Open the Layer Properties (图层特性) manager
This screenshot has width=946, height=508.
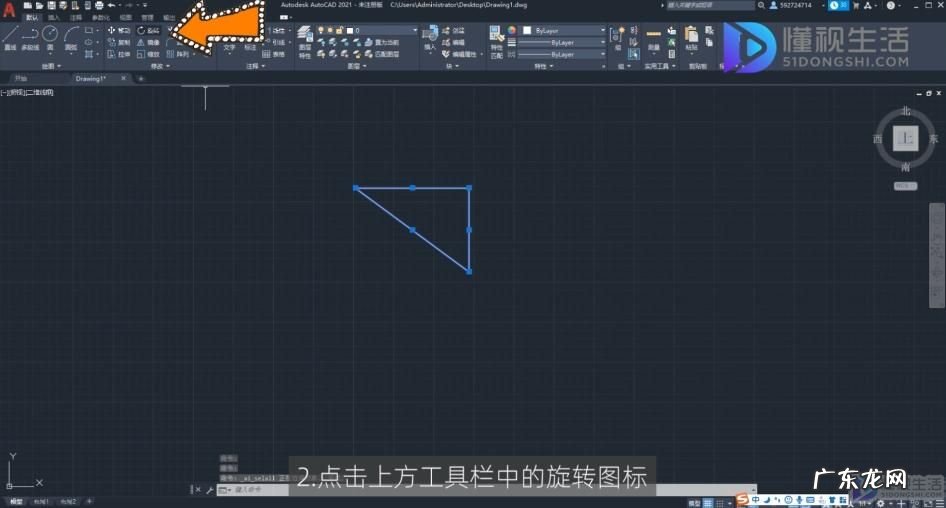coord(305,37)
